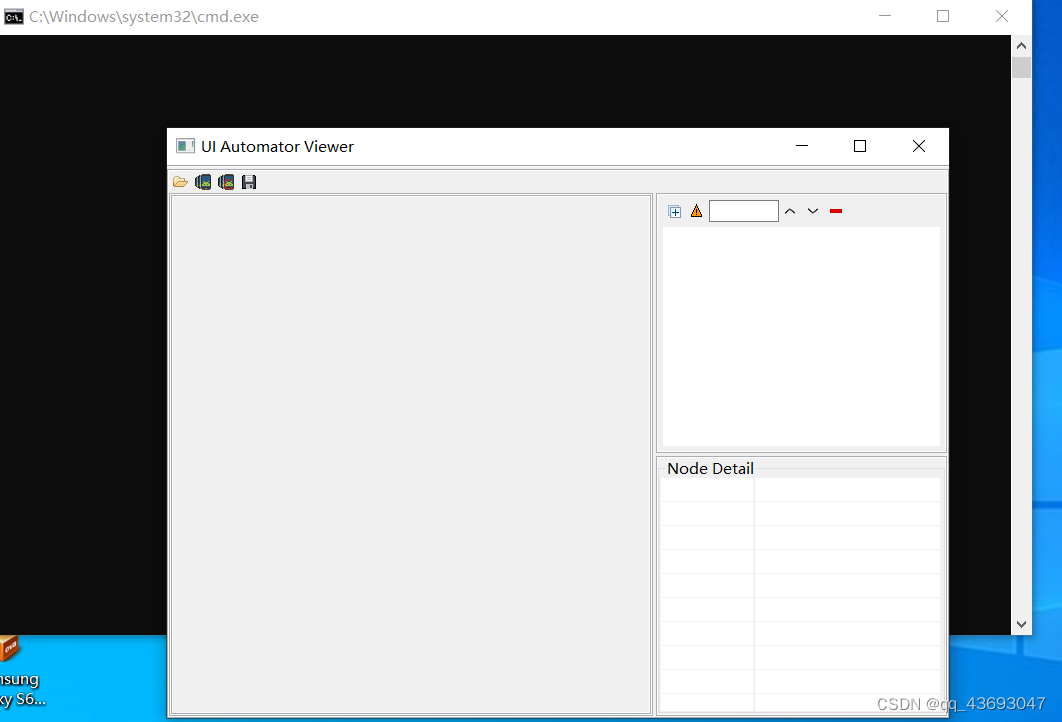1062x722 pixels.
Task: Select the Node Detail panel header
Action: click(709, 468)
